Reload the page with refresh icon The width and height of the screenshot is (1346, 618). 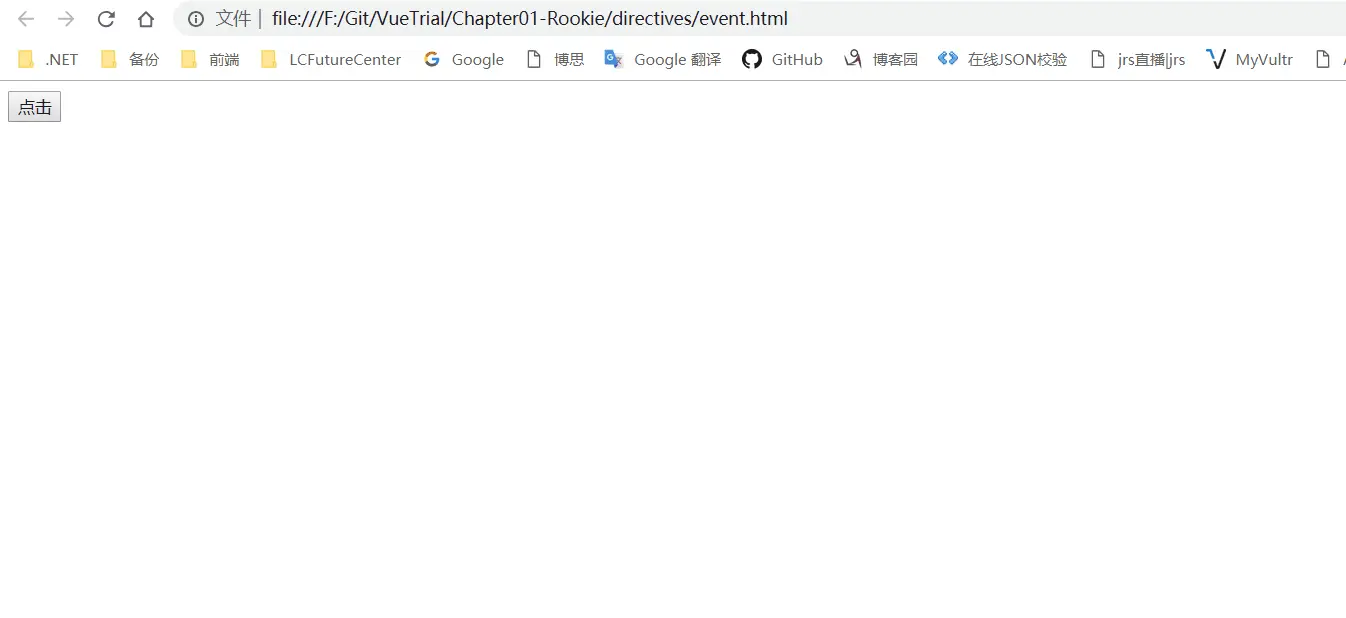pos(106,19)
